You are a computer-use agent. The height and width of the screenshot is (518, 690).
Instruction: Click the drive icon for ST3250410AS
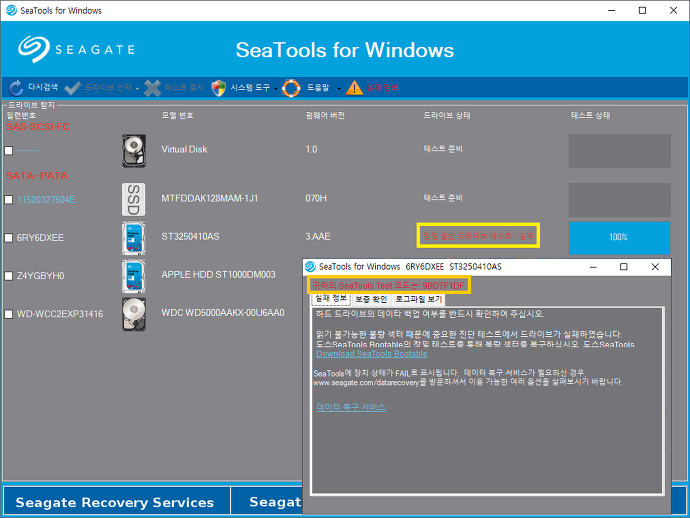click(x=134, y=238)
